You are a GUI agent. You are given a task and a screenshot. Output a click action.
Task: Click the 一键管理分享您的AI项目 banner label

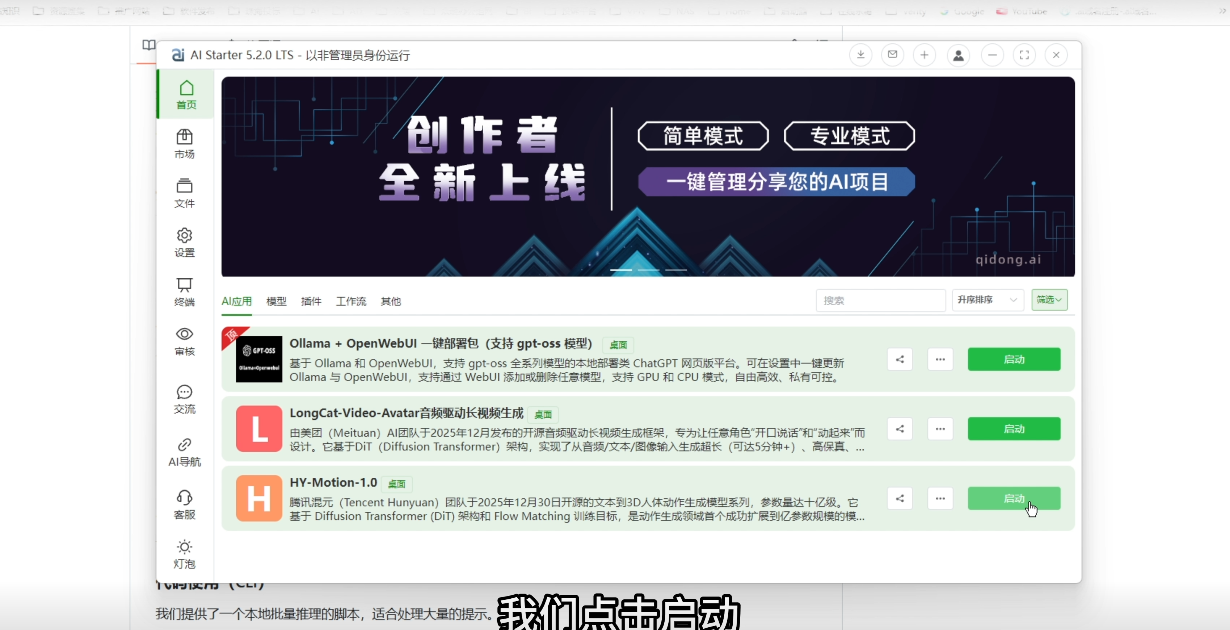pos(777,181)
